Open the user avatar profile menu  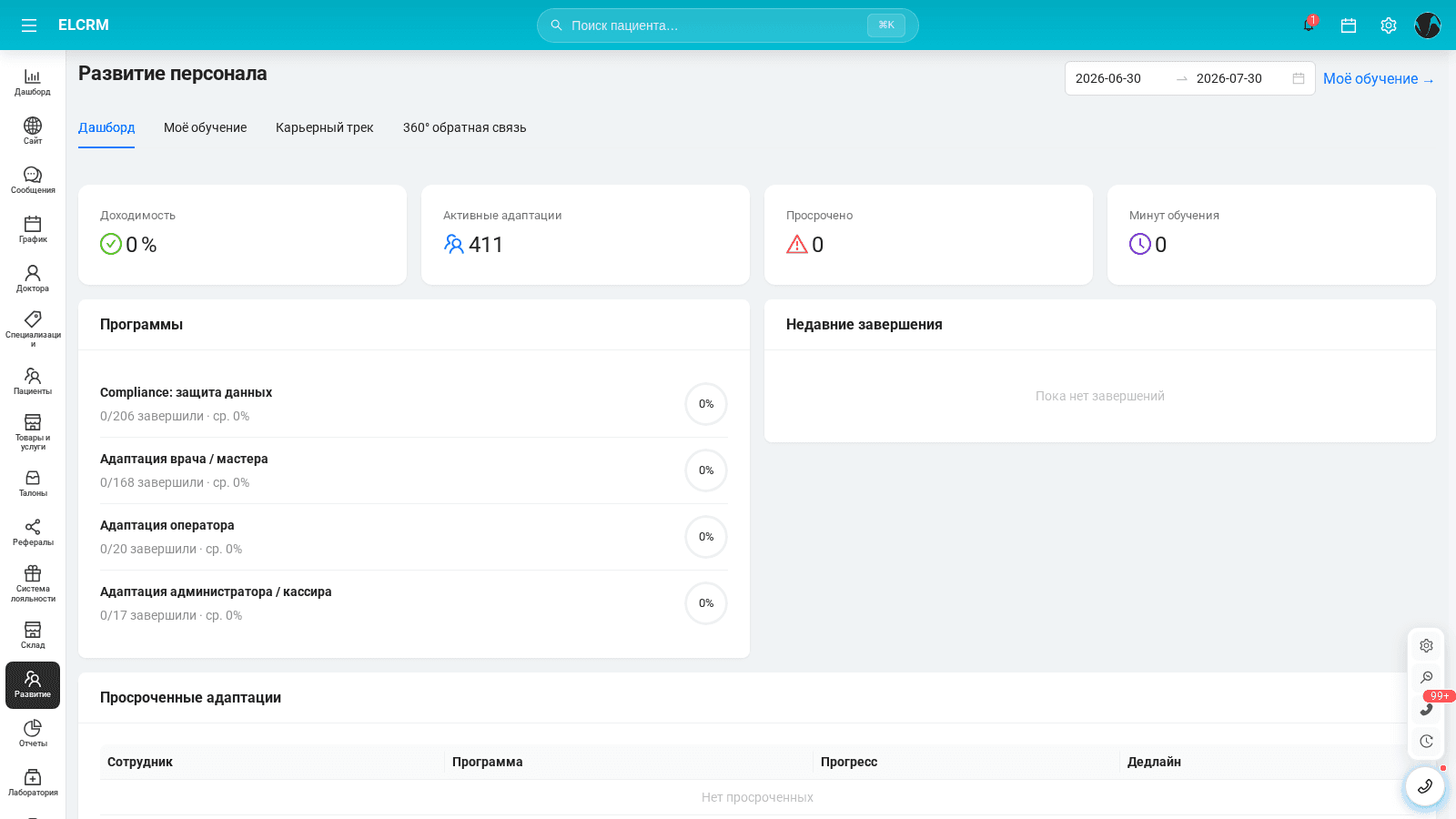(1428, 25)
